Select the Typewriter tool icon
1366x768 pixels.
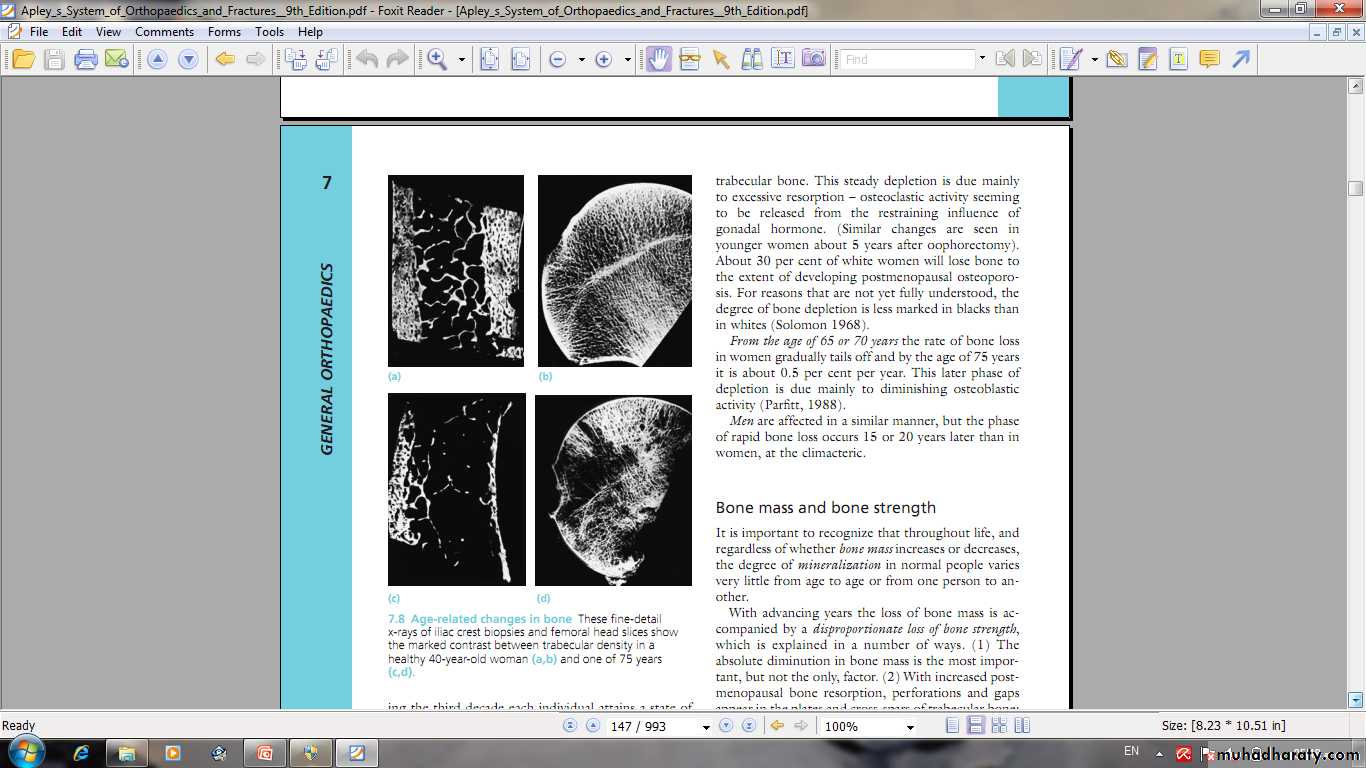[1179, 60]
